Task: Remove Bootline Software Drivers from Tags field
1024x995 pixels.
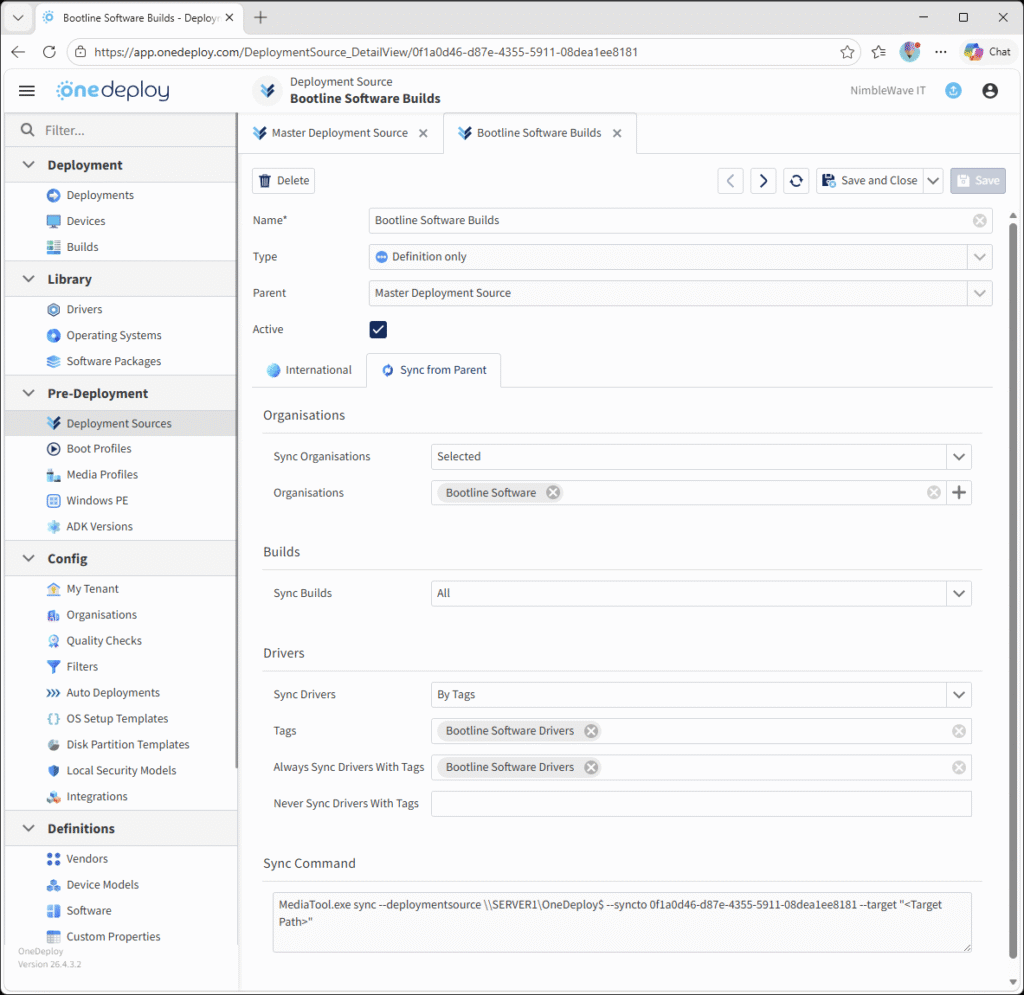Action: [591, 731]
